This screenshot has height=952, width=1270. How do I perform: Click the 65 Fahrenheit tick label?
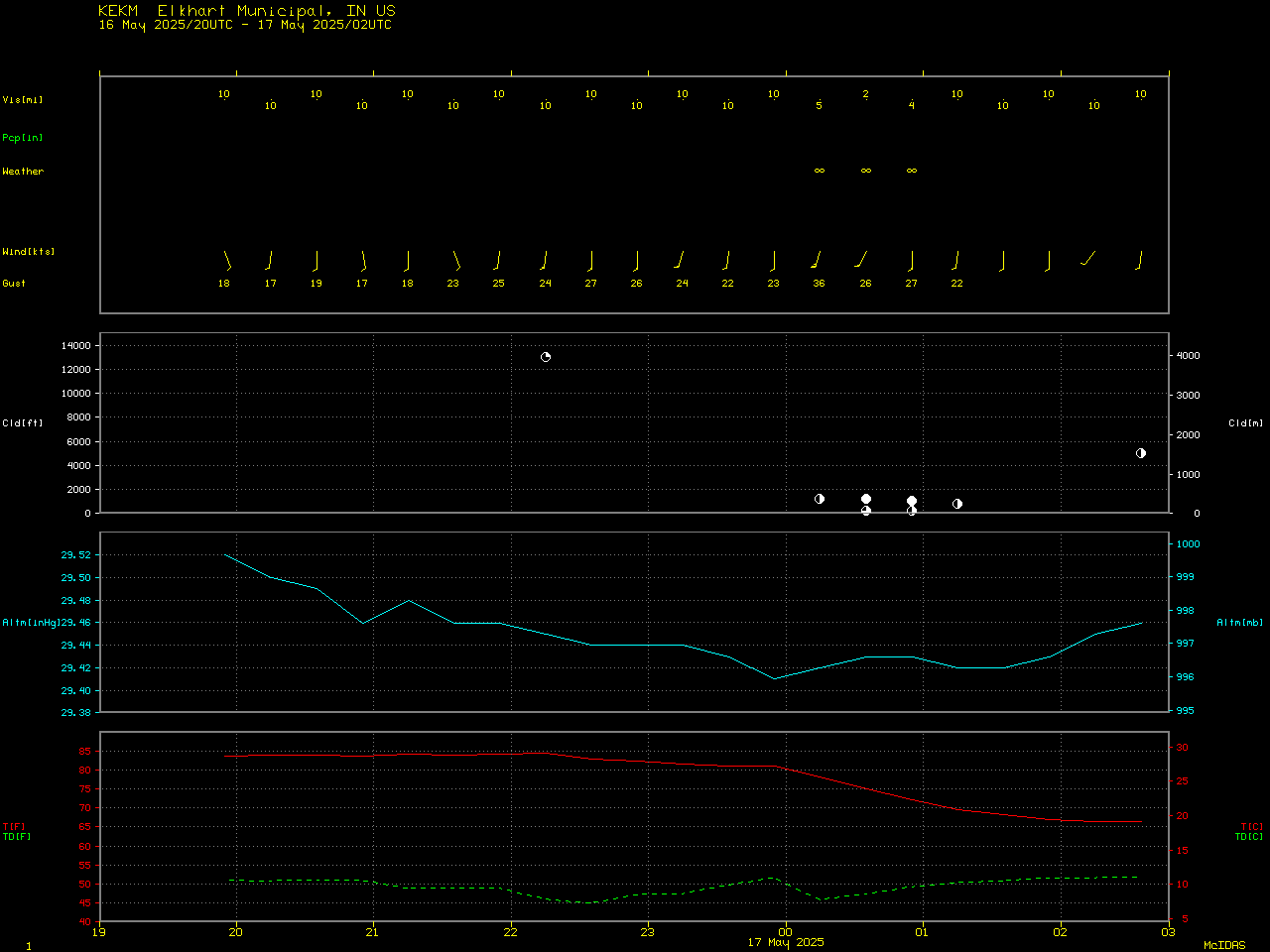click(x=85, y=828)
